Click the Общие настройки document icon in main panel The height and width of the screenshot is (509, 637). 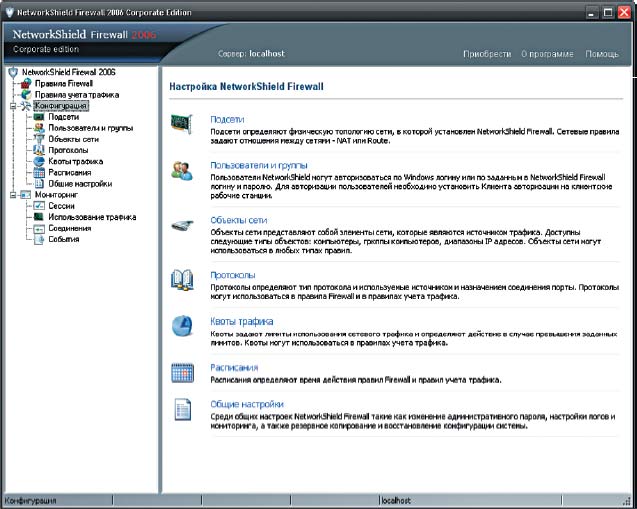[182, 409]
